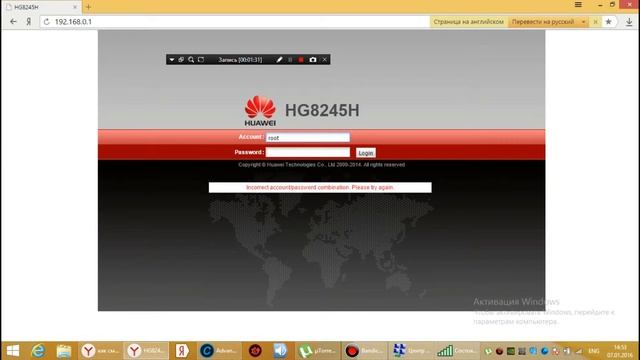Click the taskbar clock and date

[620, 351]
